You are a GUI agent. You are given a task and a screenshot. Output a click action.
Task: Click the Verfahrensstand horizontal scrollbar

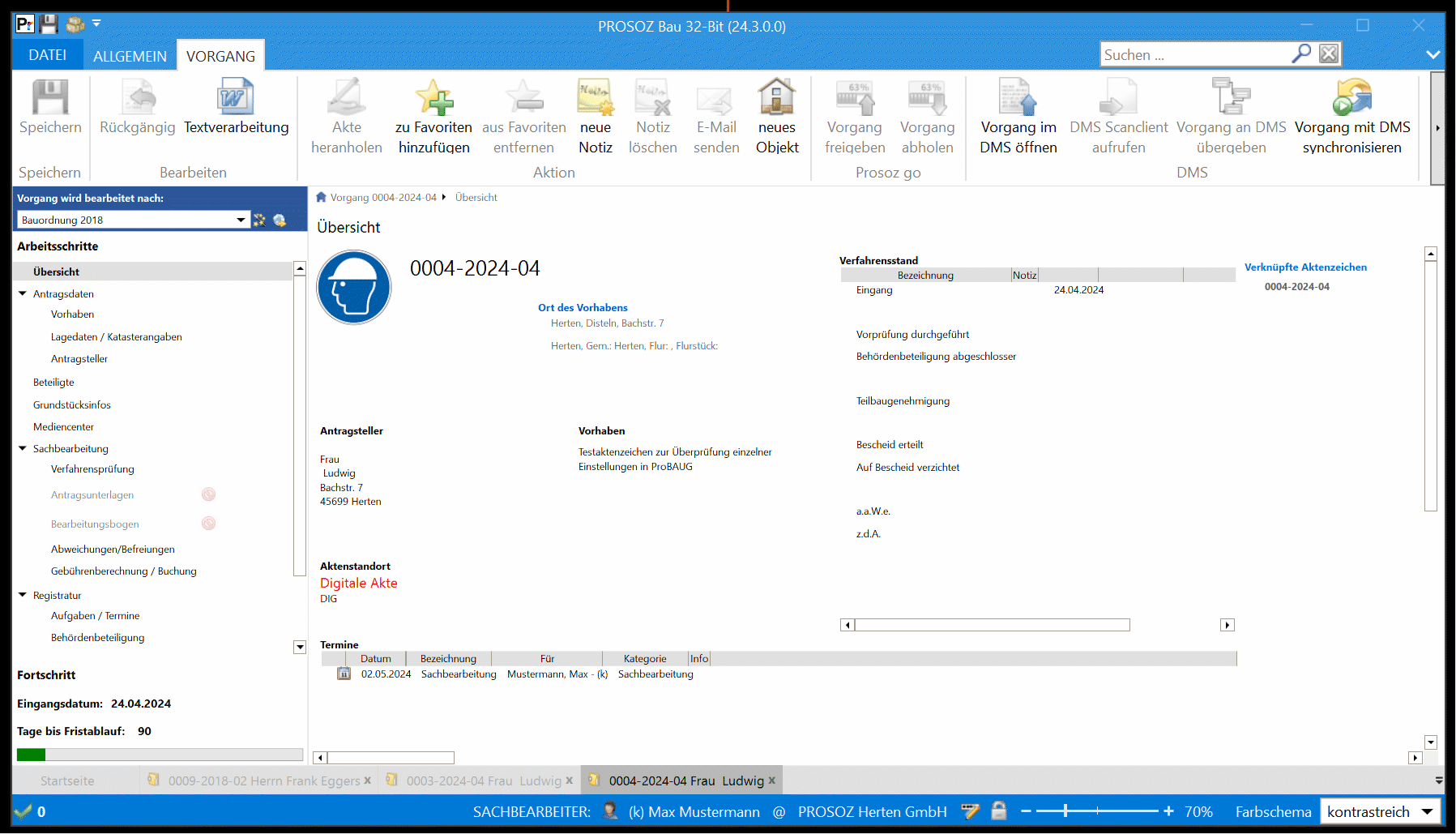(992, 625)
